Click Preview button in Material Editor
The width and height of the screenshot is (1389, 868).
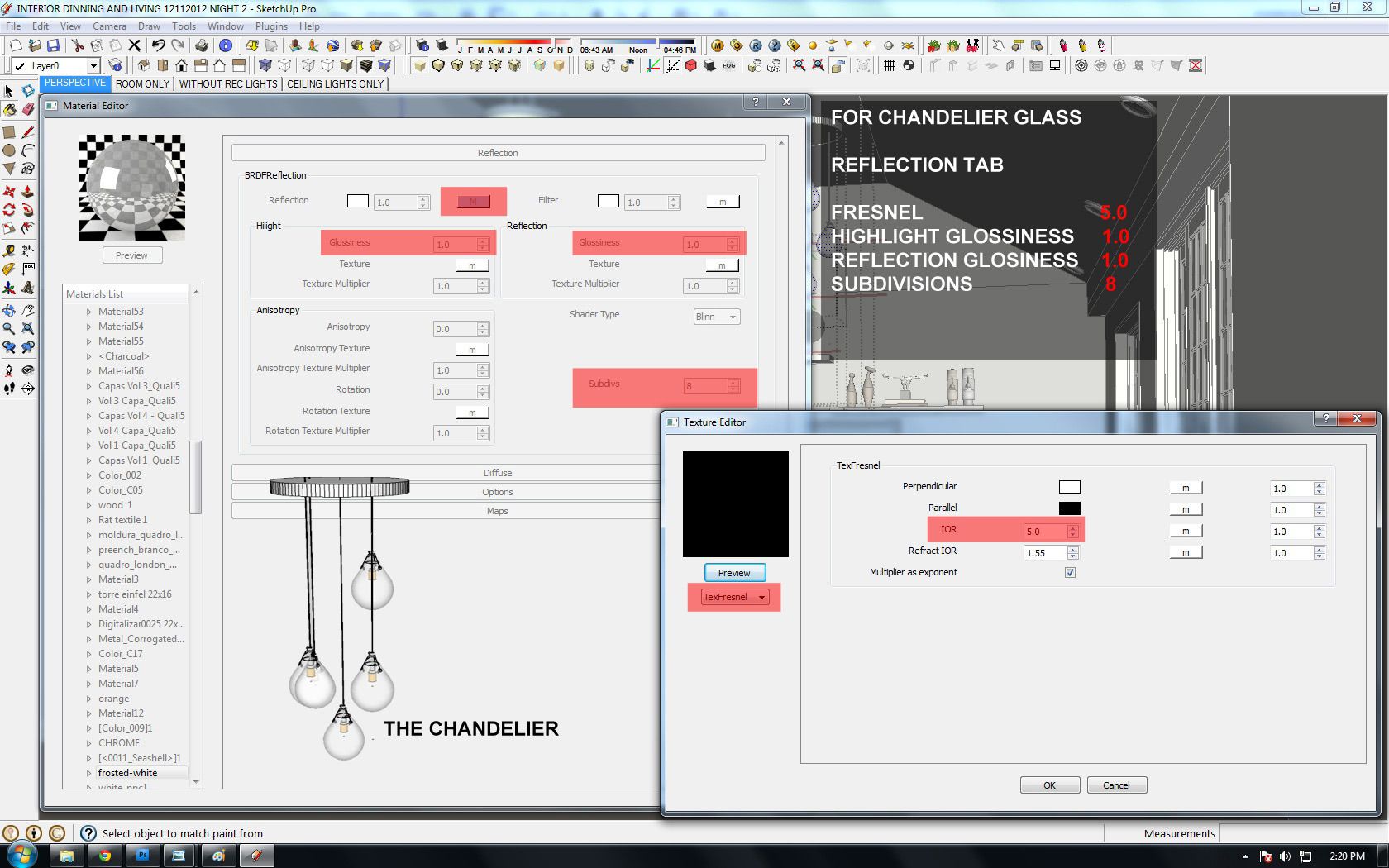coord(131,255)
